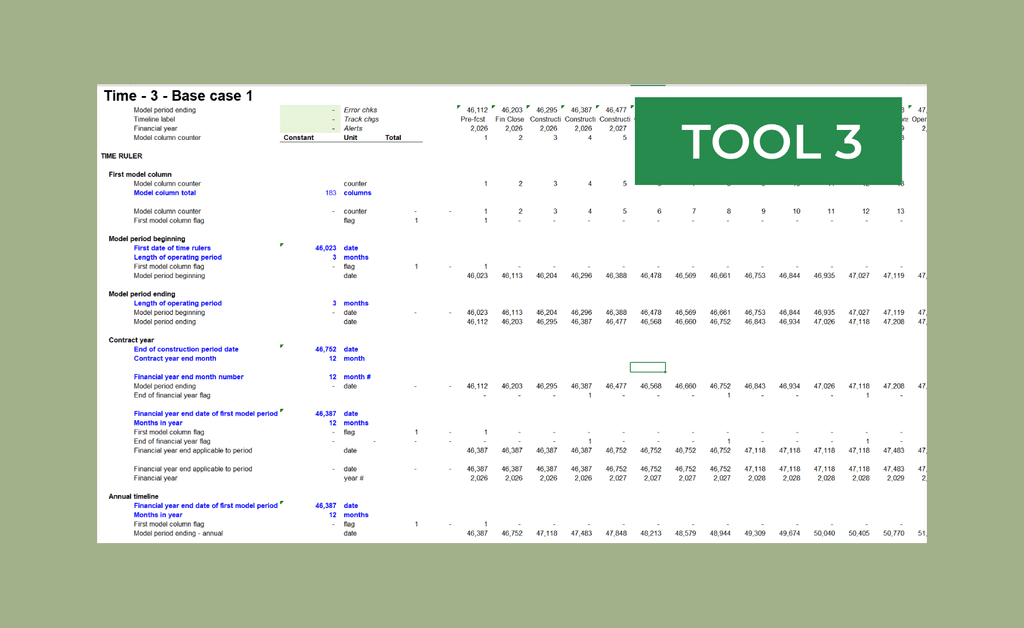Select the 'Pre-fcst' timeline label cell

pos(473,119)
